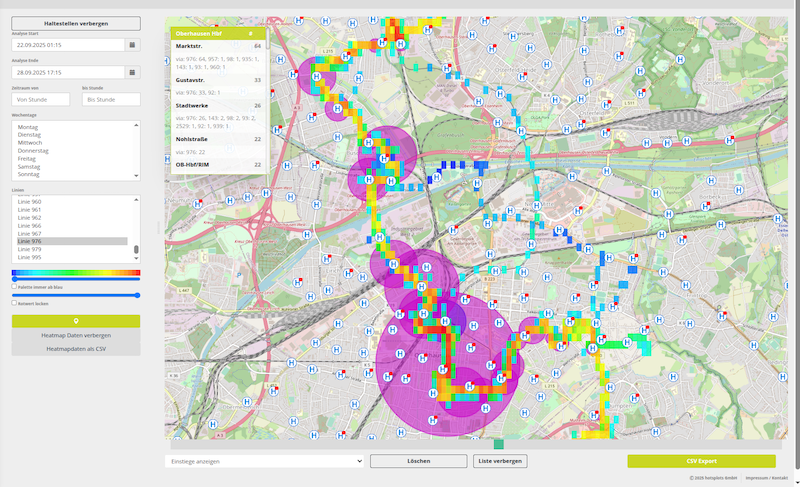Toggle 'Palette immer ab blau' checkbox
The width and height of the screenshot is (800, 487).
point(15,286)
